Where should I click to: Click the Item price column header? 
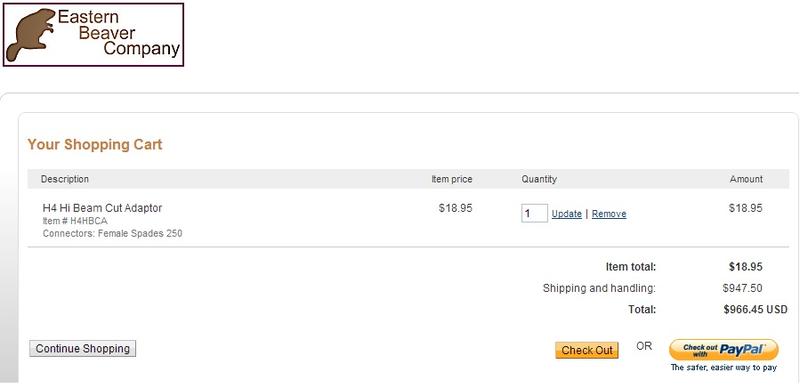[452, 179]
